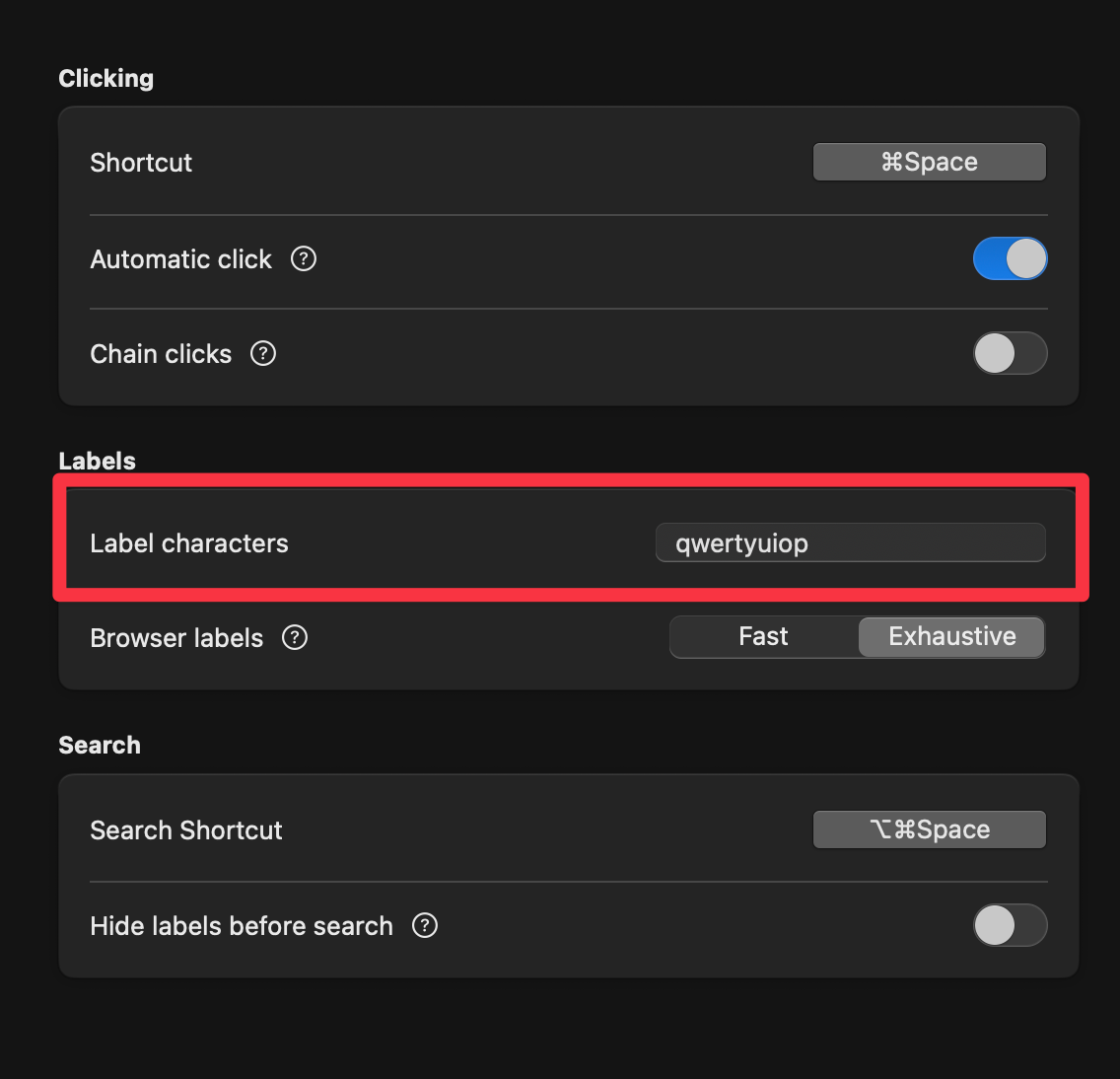This screenshot has height=1079, width=1120.
Task: Click the Shortcut row label
Action: click(x=141, y=163)
